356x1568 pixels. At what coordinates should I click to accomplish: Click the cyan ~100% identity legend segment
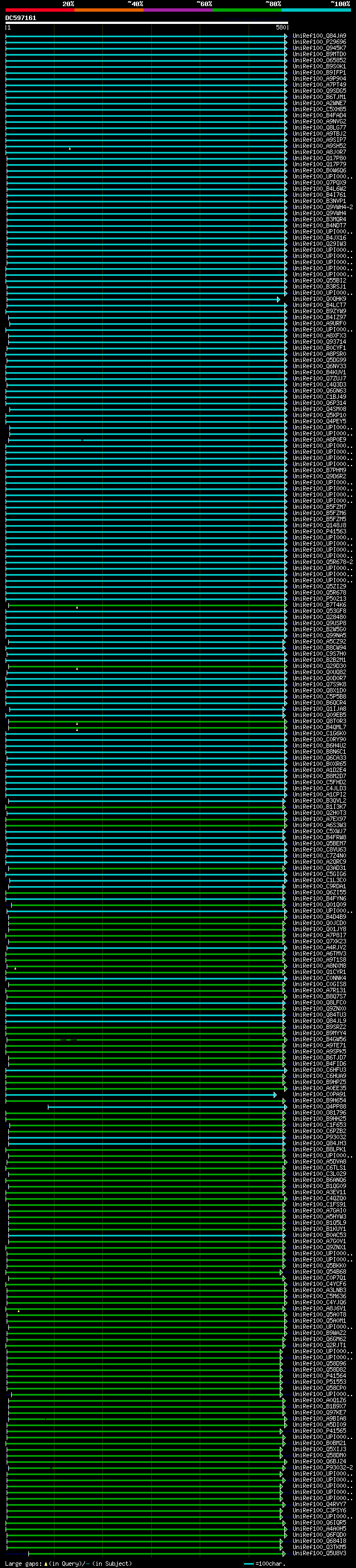(x=316, y=10)
